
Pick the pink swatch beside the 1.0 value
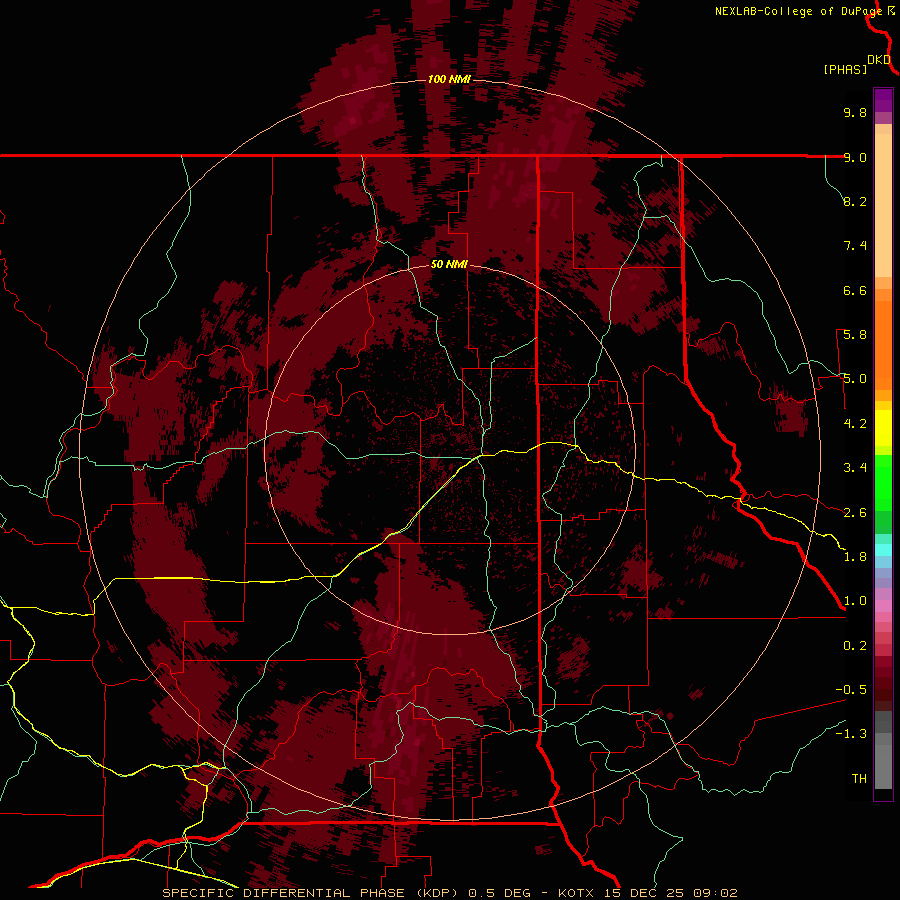[883, 606]
